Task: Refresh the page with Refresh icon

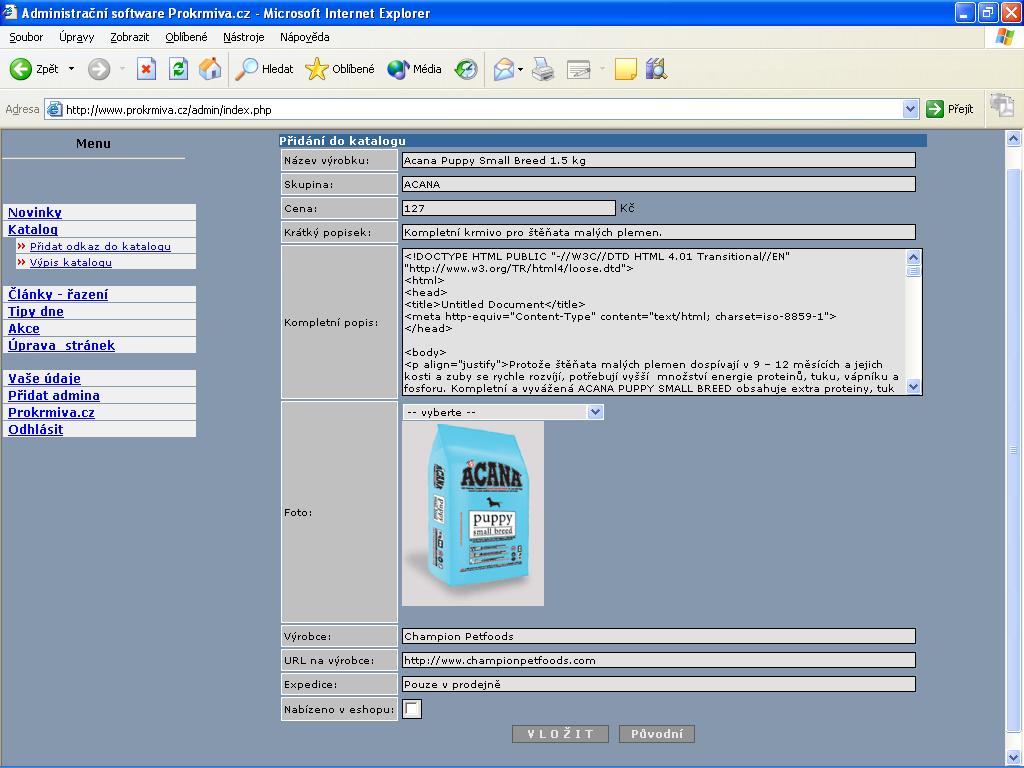Action: pos(178,69)
